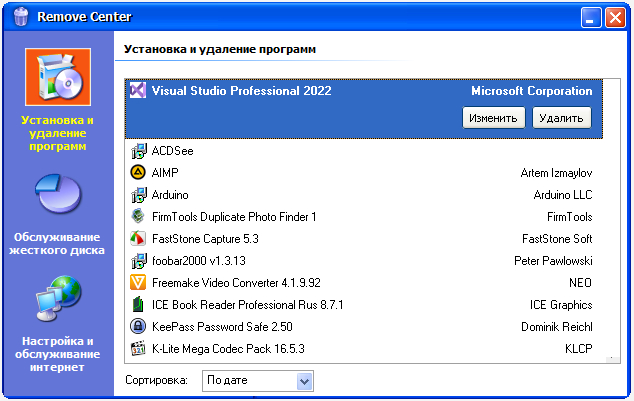Select Настройка и обслуживание интернет label
634x401 pixels.
tap(57, 354)
